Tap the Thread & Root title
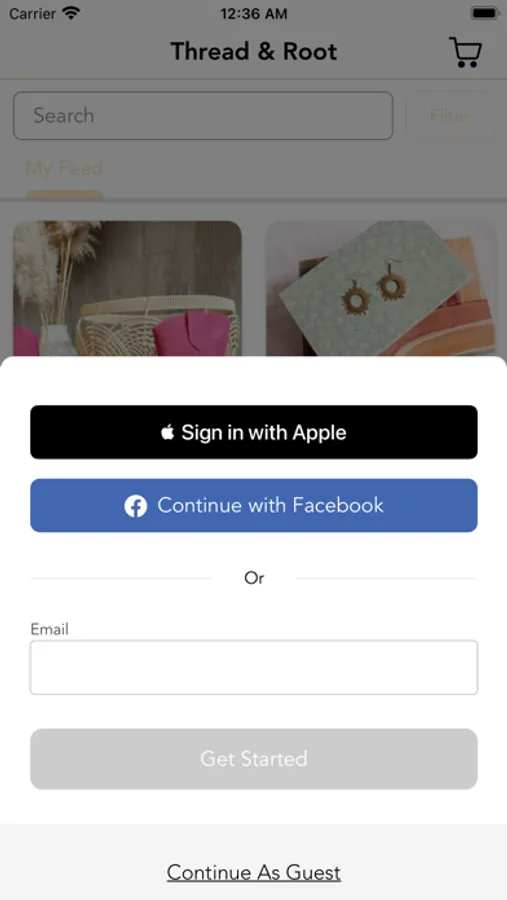The height and width of the screenshot is (900, 507). click(254, 52)
